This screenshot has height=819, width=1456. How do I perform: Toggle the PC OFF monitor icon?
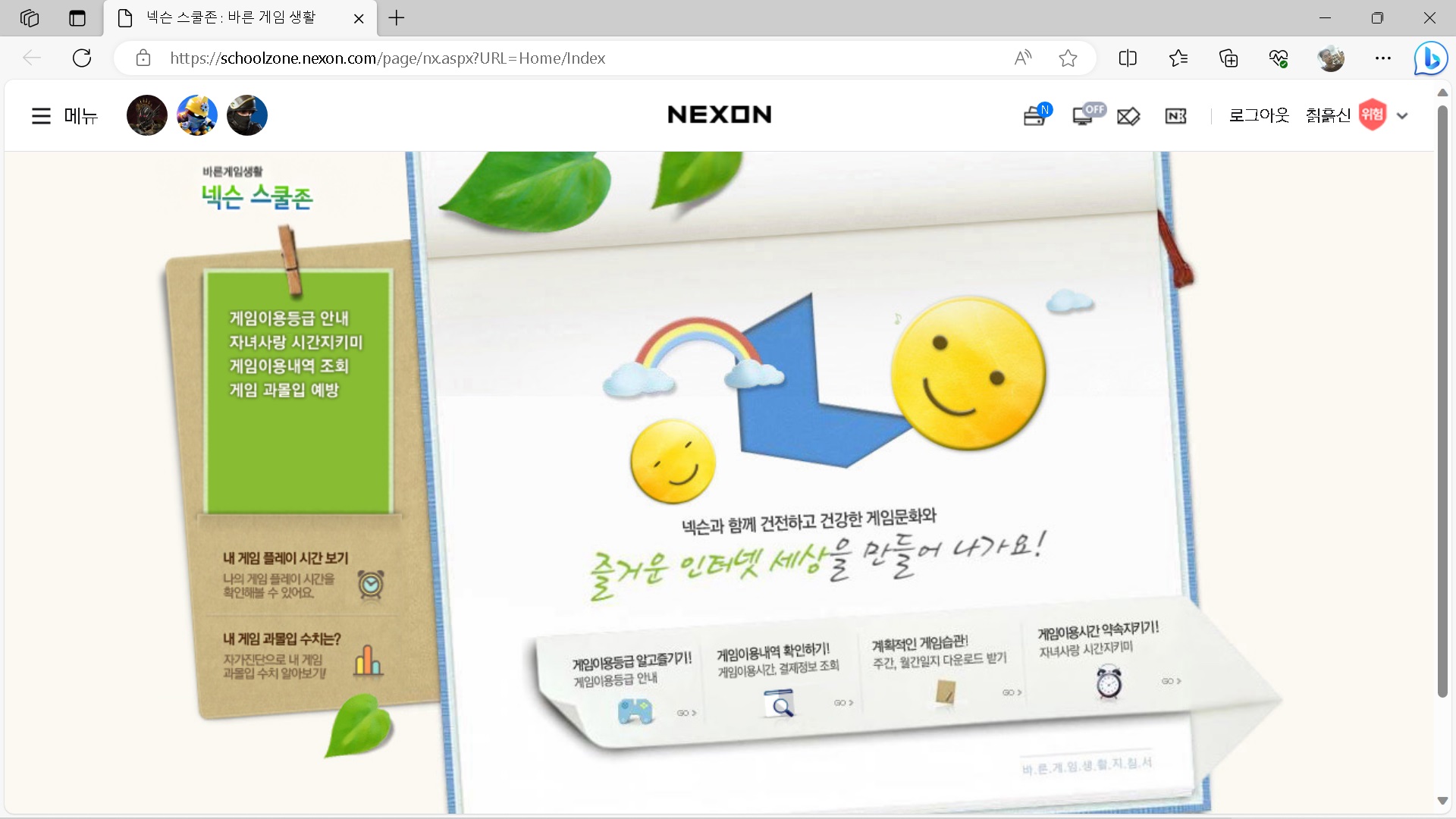point(1088,115)
